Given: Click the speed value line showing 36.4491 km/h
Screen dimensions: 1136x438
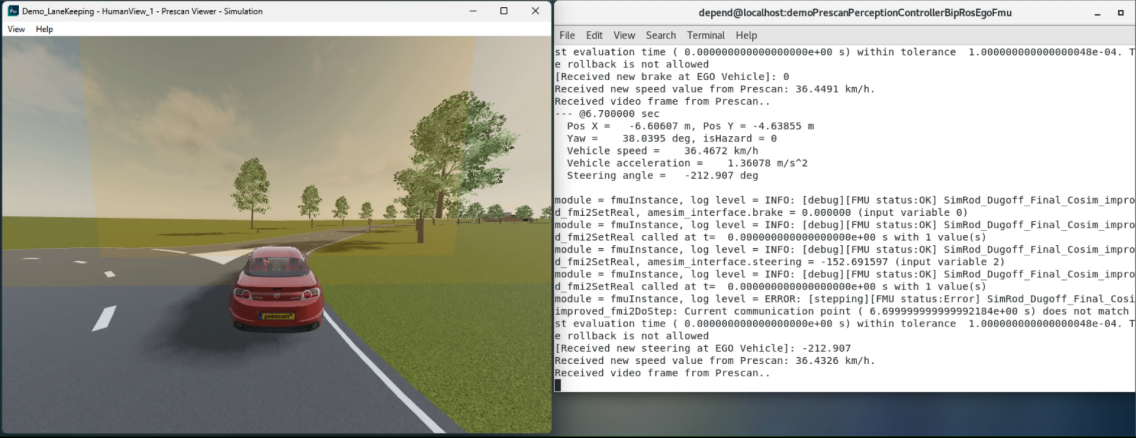Looking at the screenshot, I should click(714, 89).
